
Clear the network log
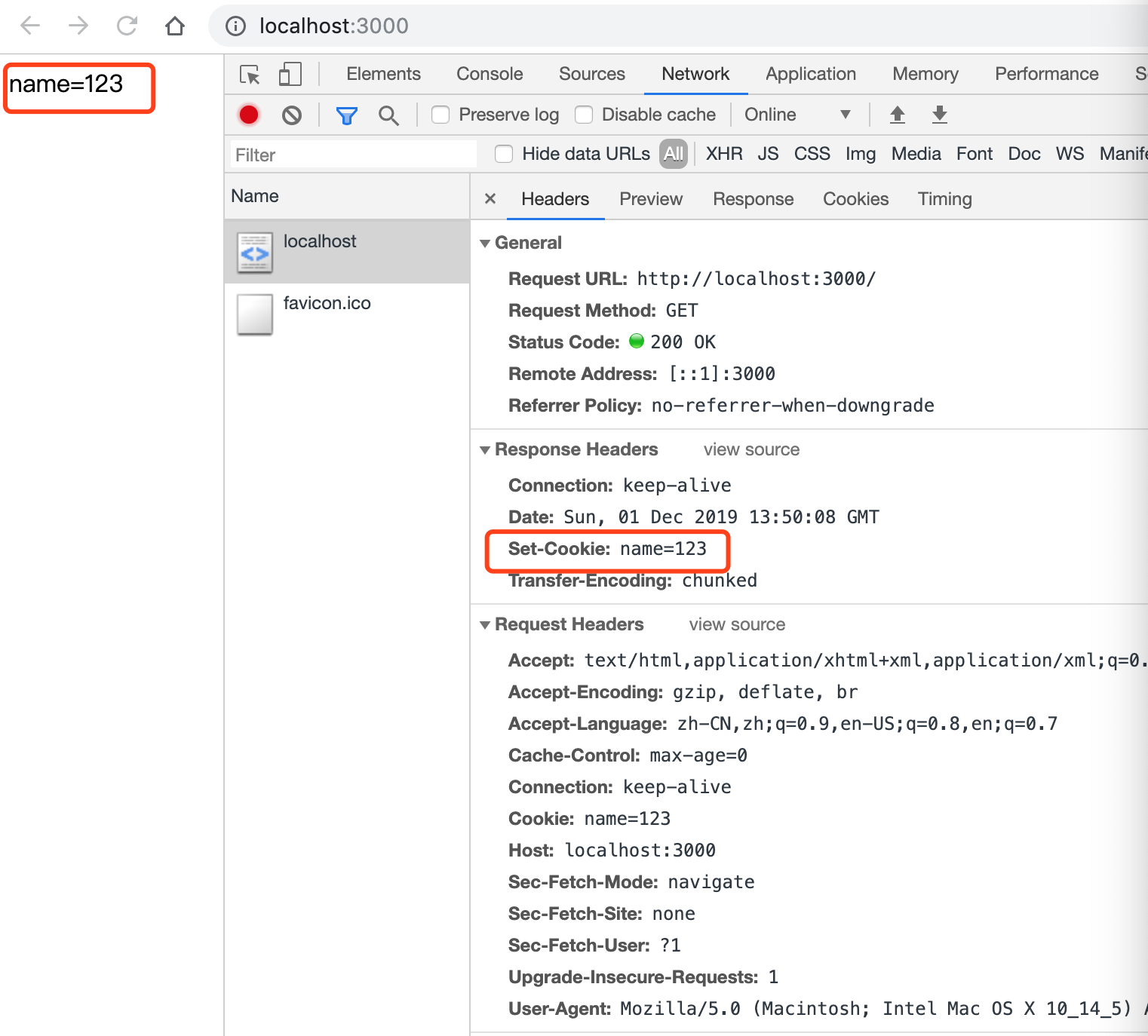(x=292, y=115)
